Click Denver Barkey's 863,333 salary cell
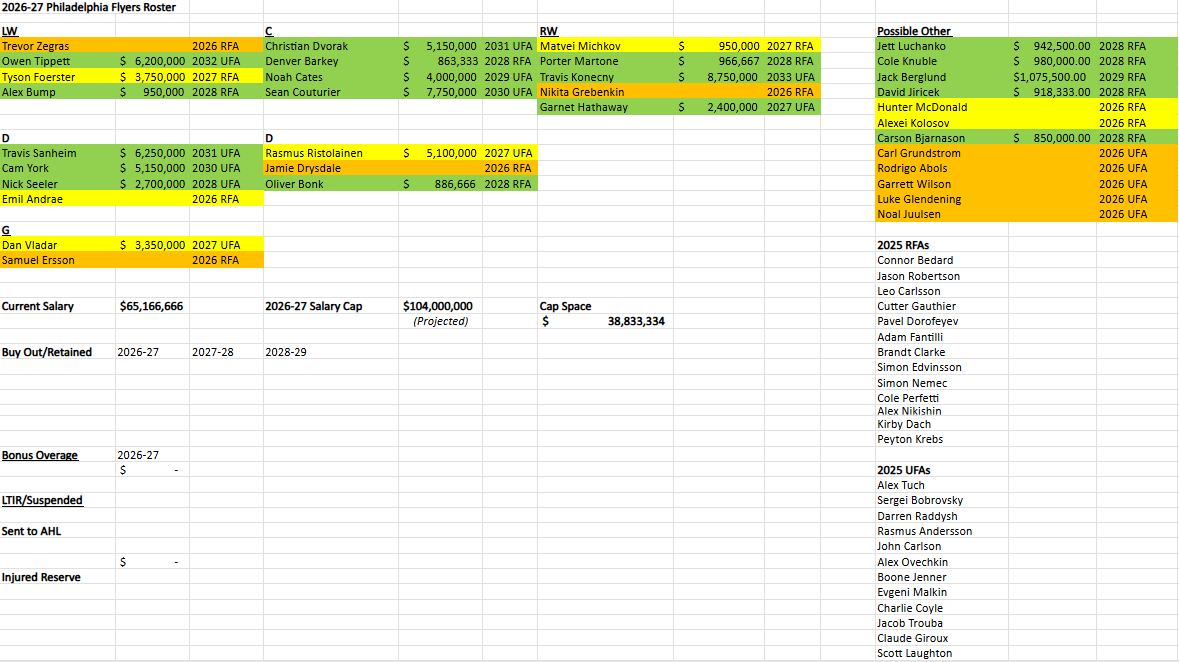This screenshot has height=662, width=1179. (x=441, y=61)
